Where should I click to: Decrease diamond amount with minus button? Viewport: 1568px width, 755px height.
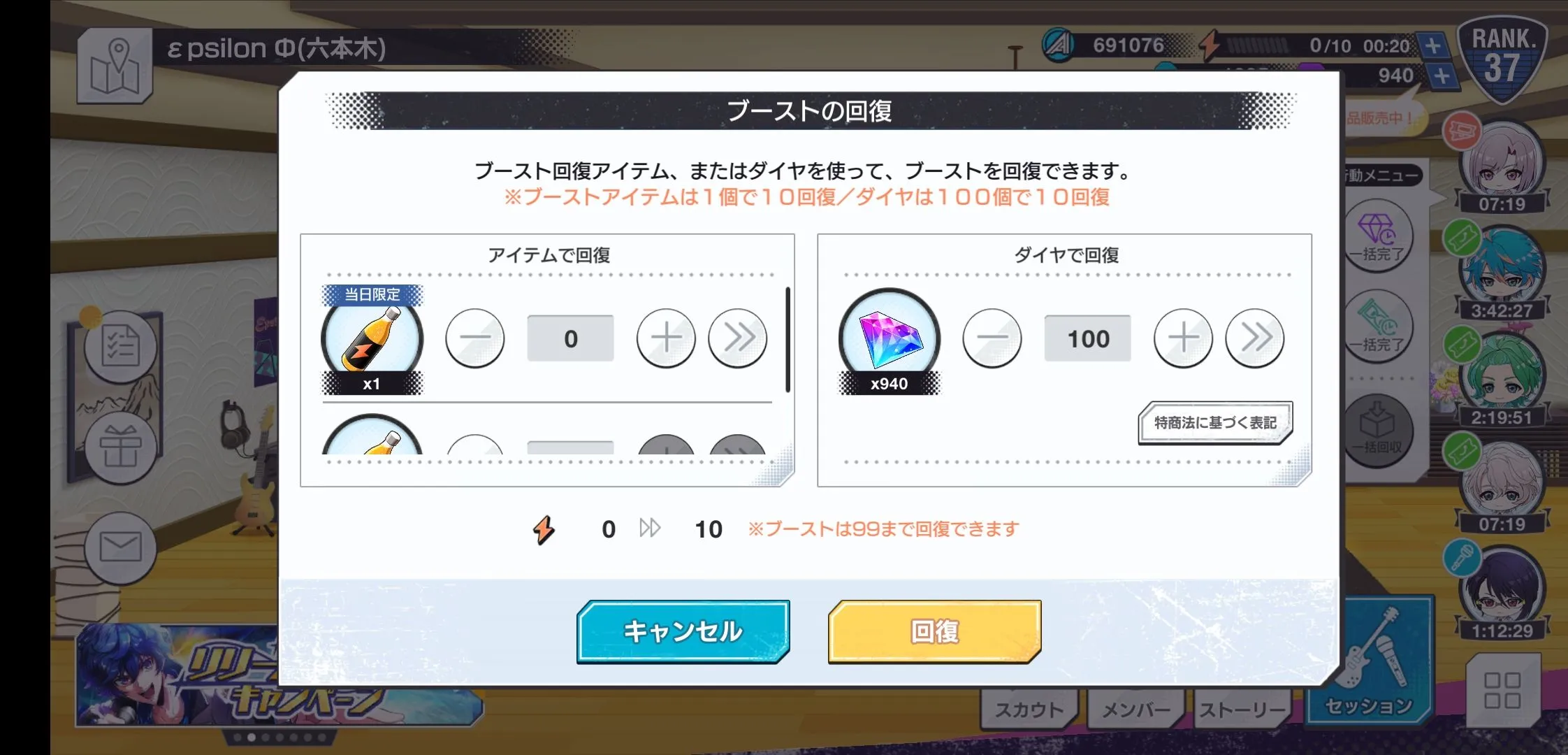992,338
